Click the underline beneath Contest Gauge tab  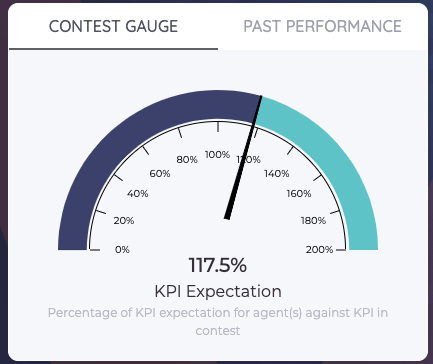113,49
